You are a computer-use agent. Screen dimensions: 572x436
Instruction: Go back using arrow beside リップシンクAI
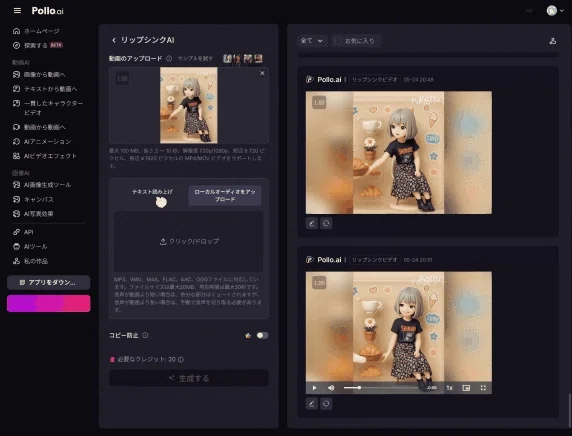point(114,40)
